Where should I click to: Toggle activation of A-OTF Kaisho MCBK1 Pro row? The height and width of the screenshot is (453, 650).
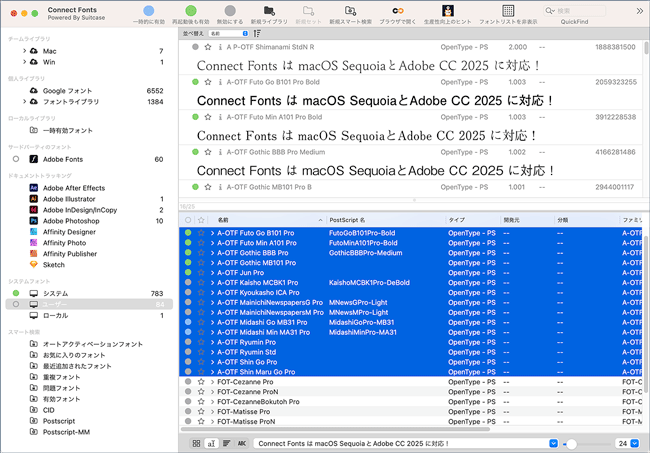coord(188,283)
